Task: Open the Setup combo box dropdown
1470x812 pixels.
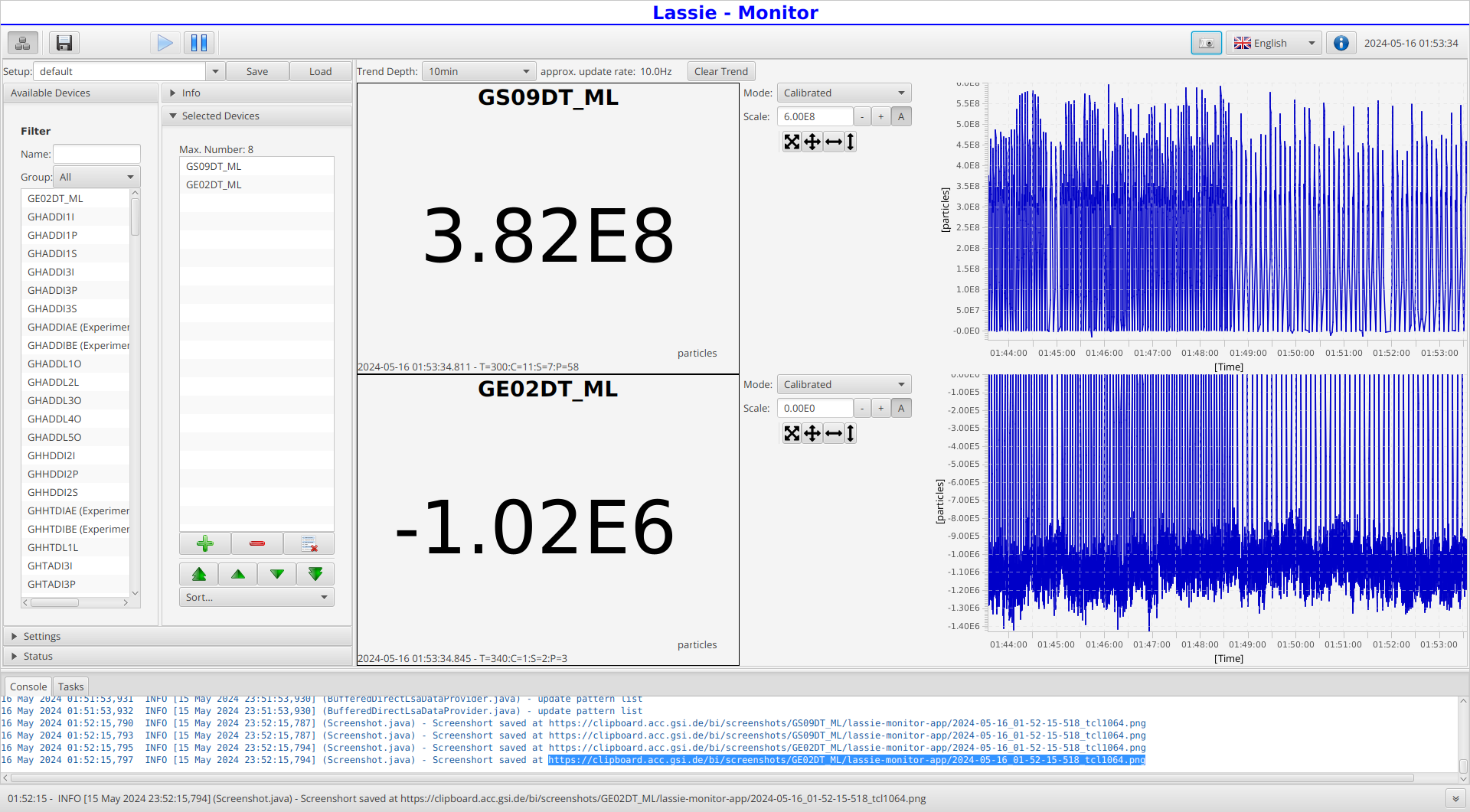Action: (x=215, y=71)
